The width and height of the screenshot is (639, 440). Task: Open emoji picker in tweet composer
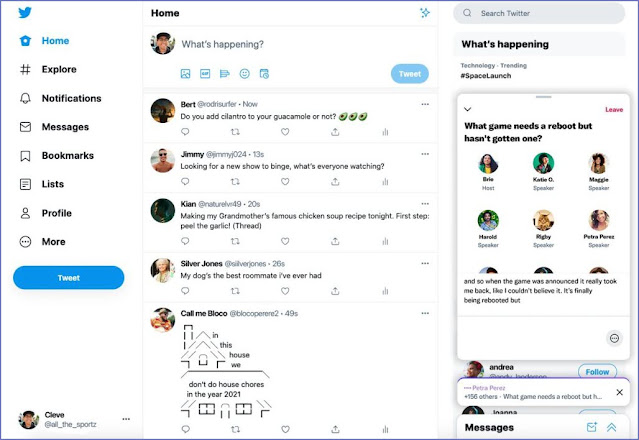point(245,74)
